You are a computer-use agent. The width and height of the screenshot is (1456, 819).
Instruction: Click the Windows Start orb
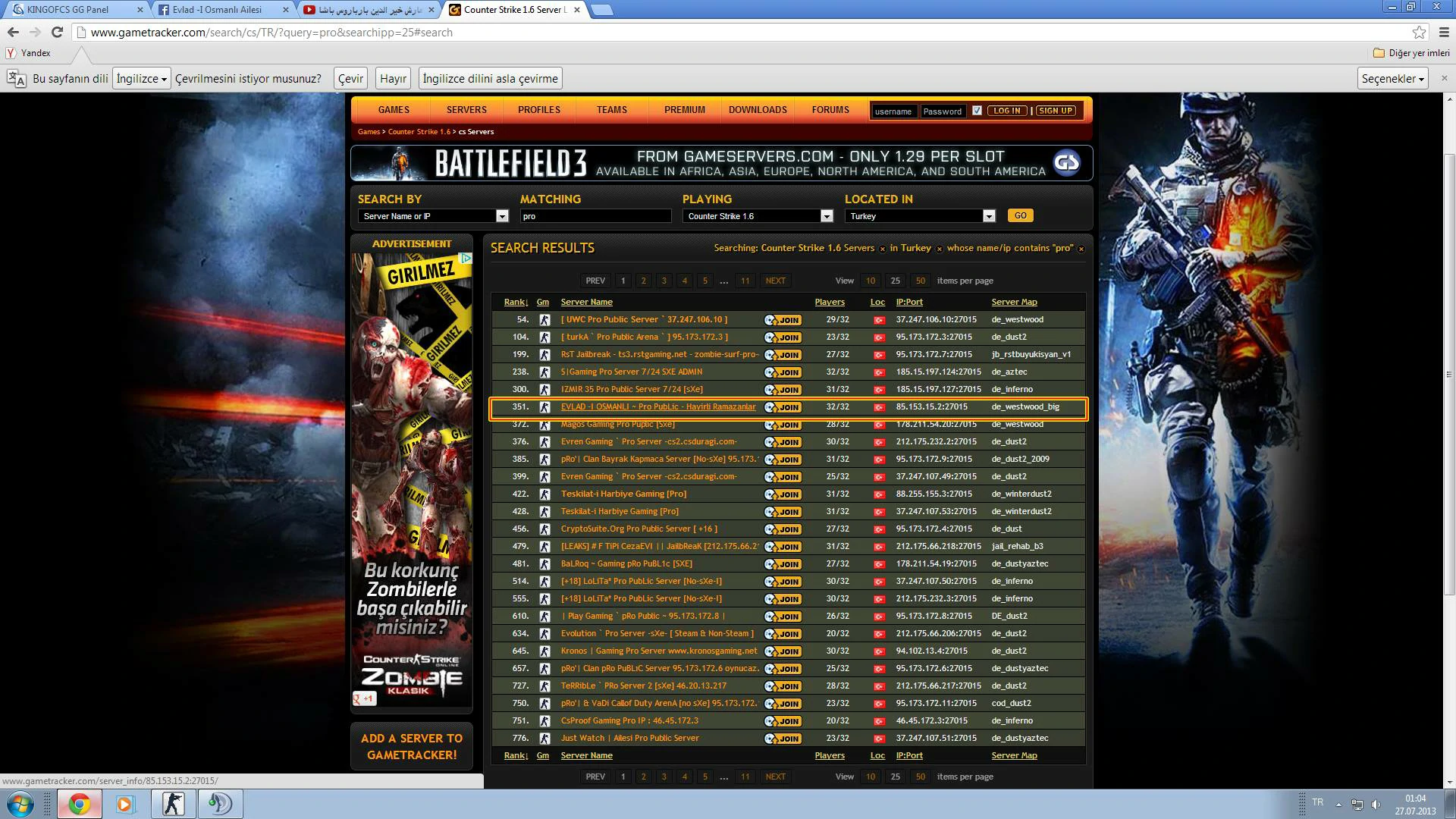[20, 804]
